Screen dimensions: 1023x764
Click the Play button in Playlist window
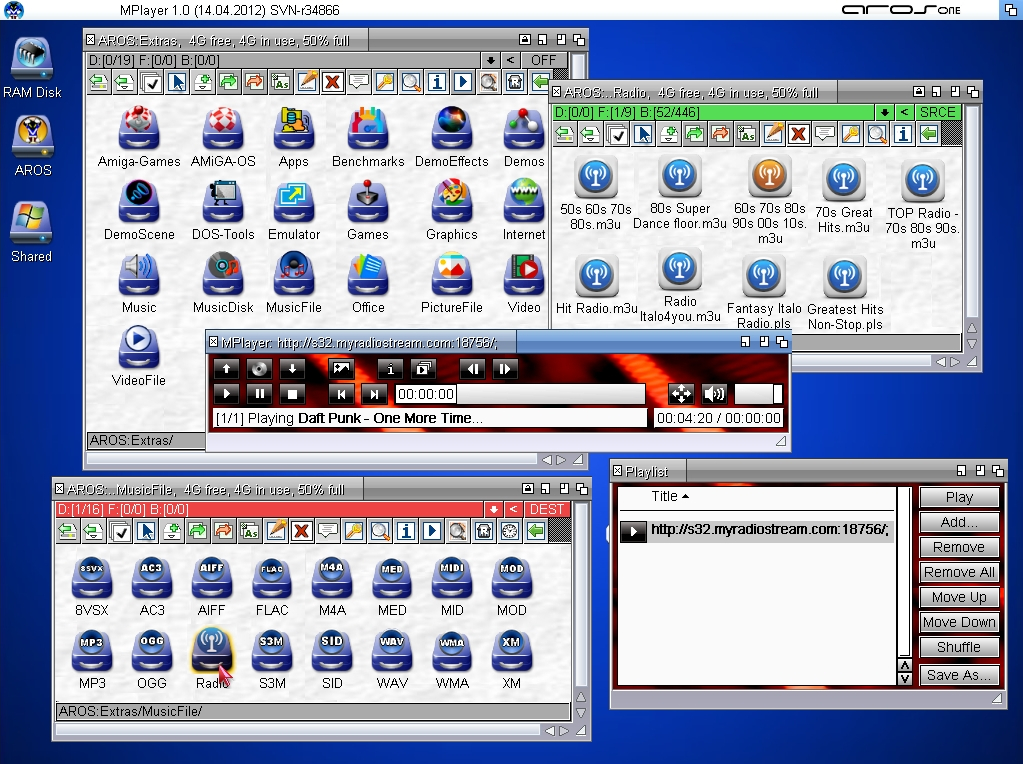[959, 497]
